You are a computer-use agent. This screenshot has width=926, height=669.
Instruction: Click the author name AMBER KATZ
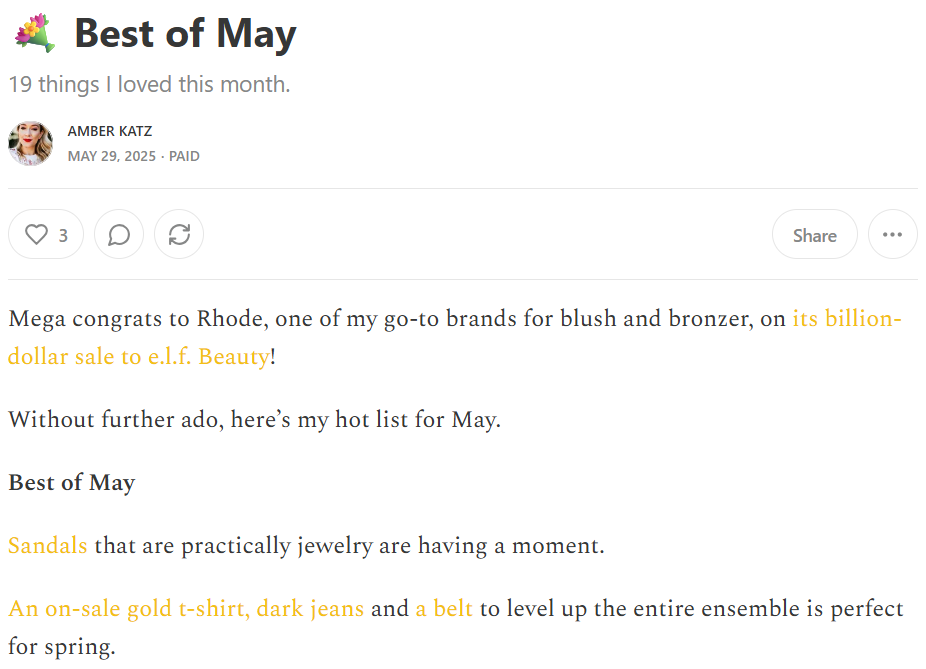110,131
